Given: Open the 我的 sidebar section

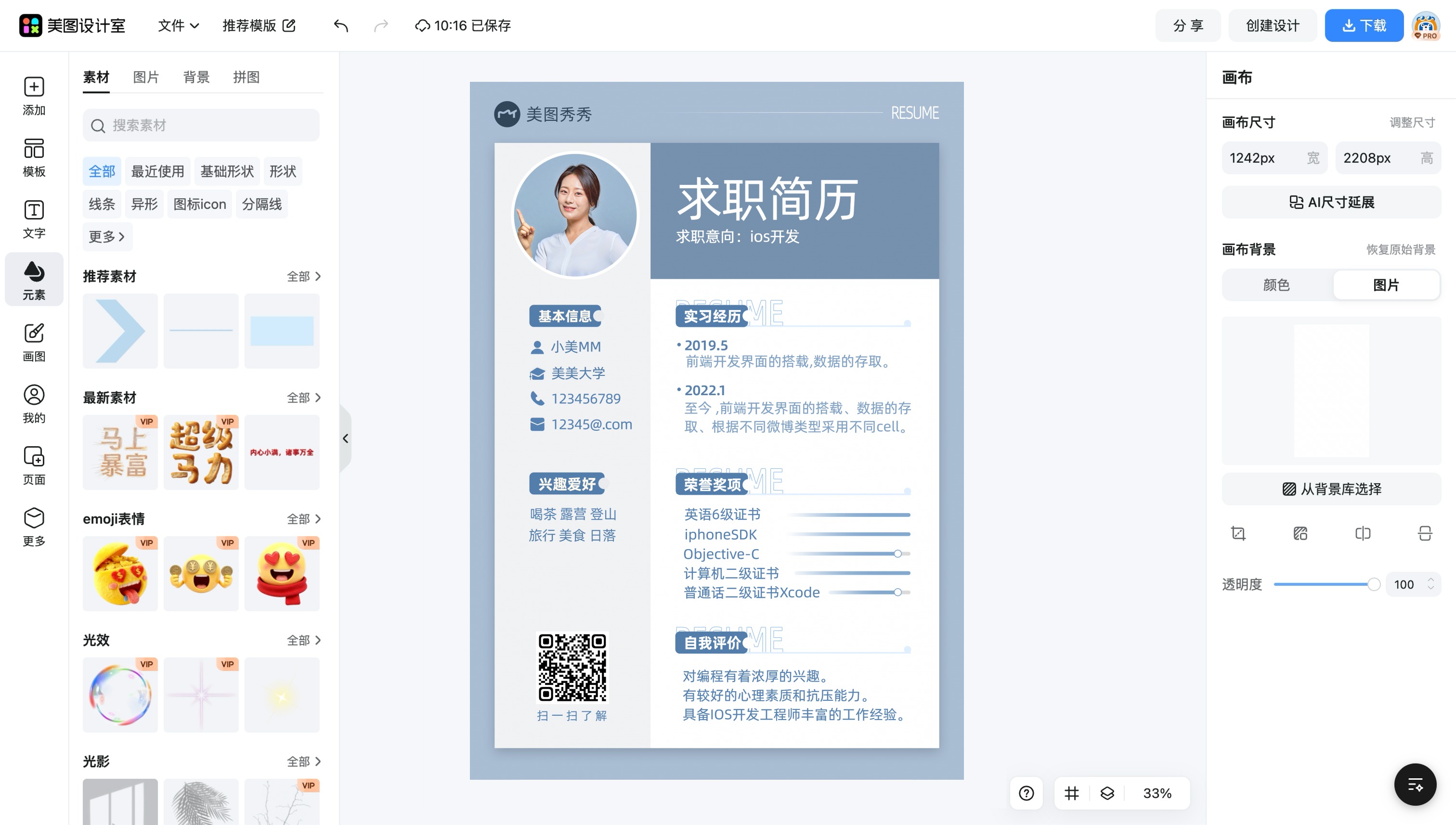Looking at the screenshot, I should coord(34,404).
